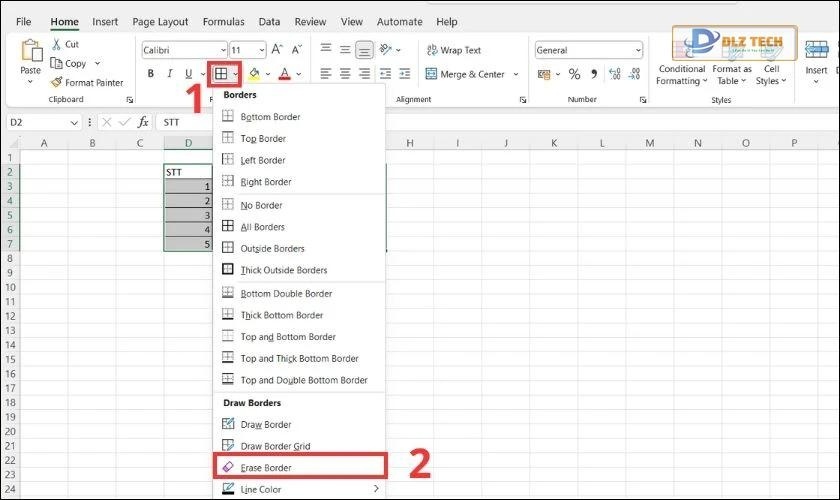Screen dimensions: 840x500
Task: Toggle Wrap Text on
Action: click(x=453, y=50)
